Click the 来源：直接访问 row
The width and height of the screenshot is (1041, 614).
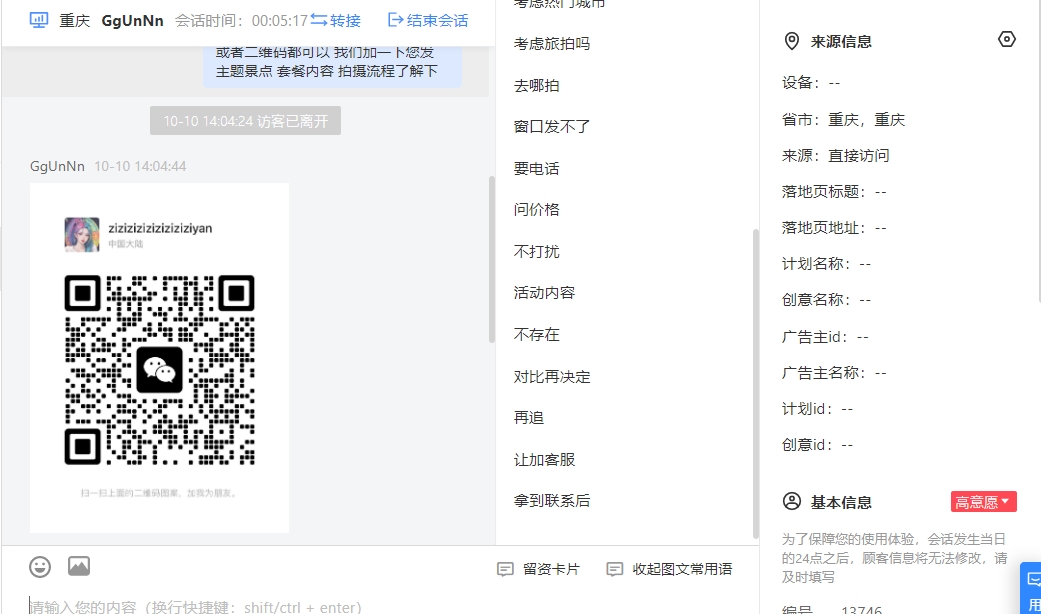click(x=835, y=155)
